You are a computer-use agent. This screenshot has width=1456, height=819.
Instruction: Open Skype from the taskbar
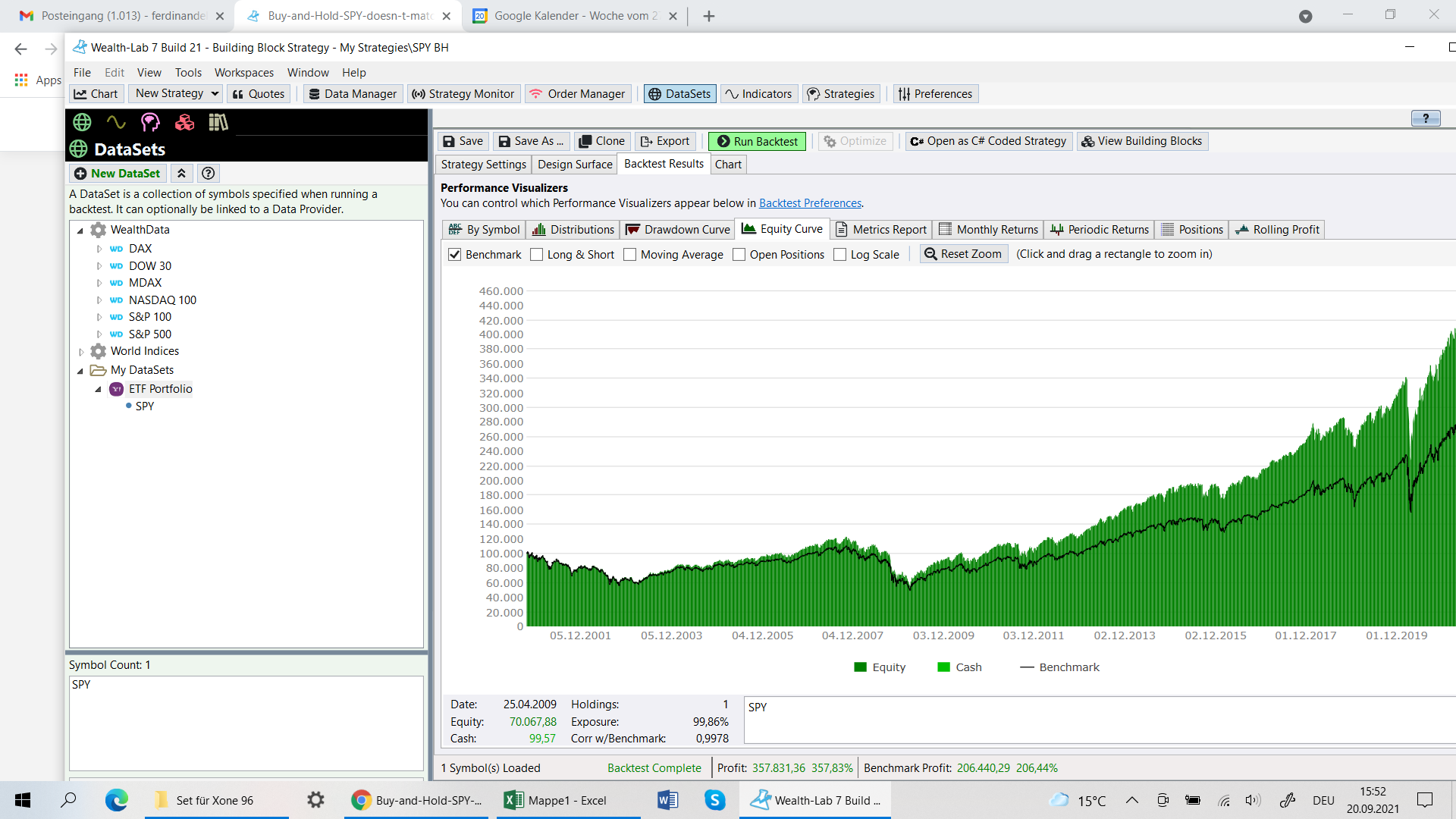[x=714, y=800]
